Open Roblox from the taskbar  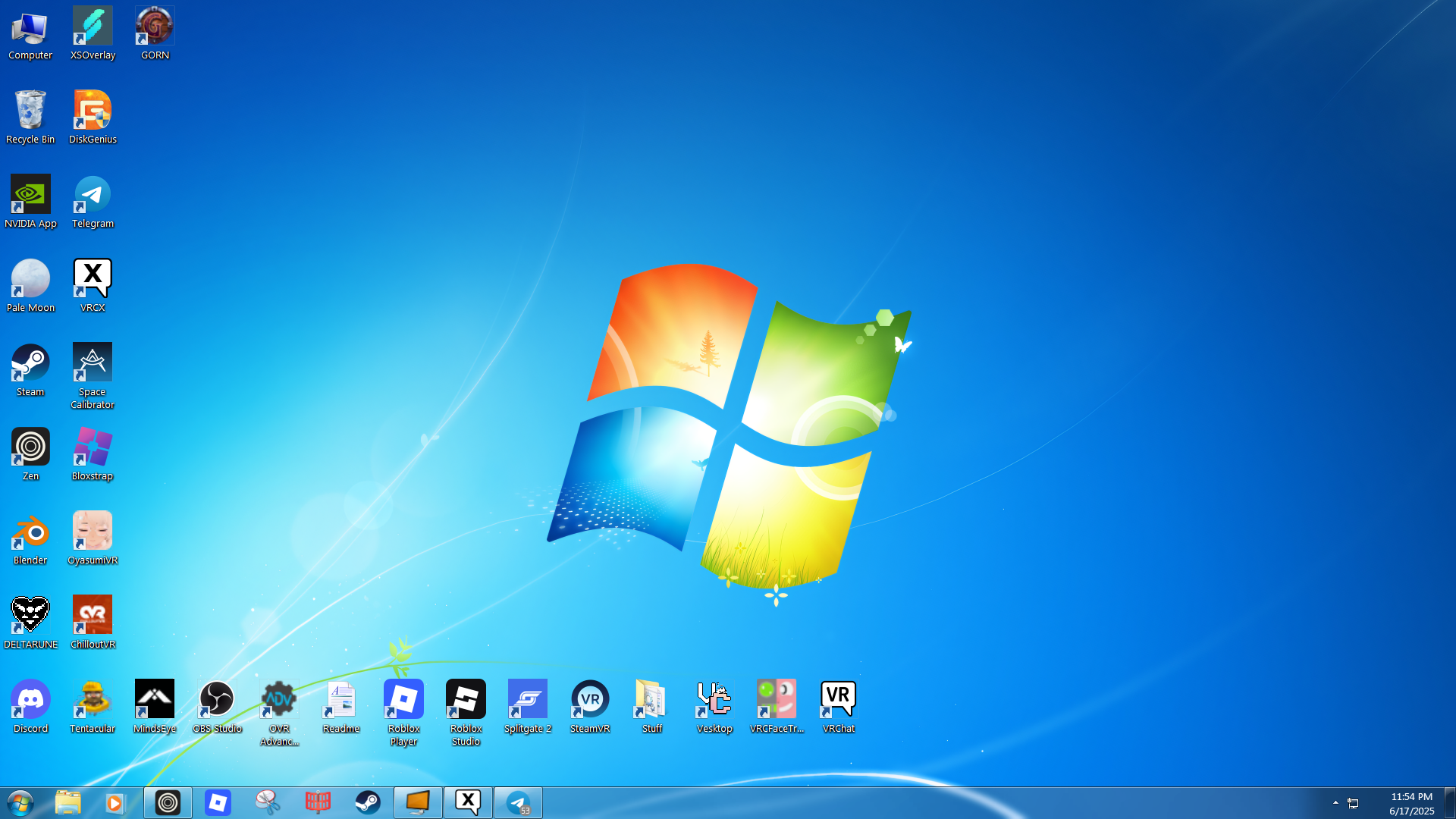[218, 803]
